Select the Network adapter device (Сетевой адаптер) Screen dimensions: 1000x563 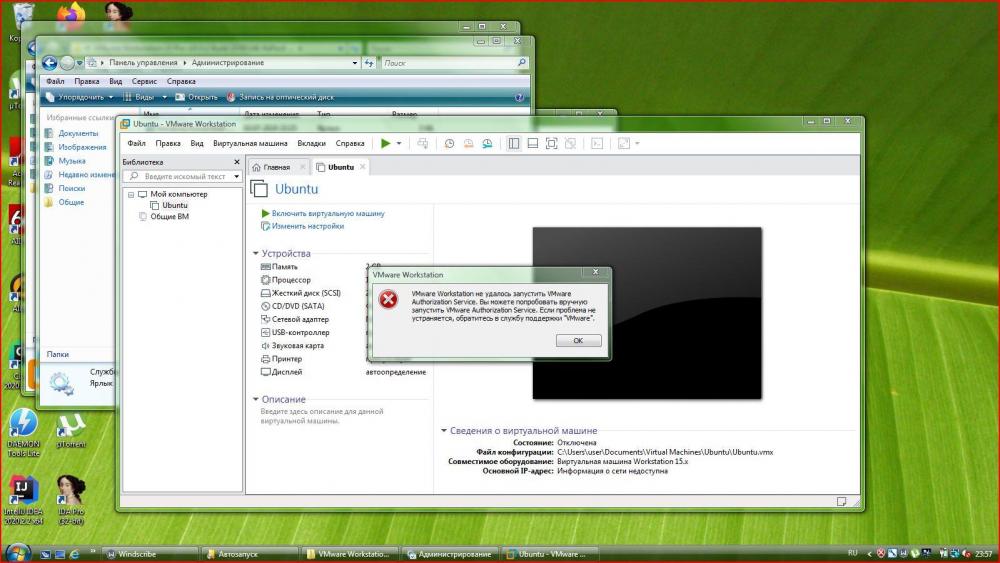click(294, 319)
